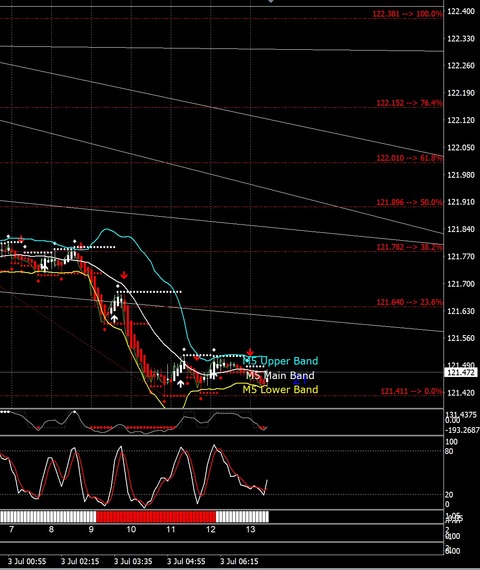The image size is (480, 570).
Task: Click price axis value 121.840
Action: 461,229
